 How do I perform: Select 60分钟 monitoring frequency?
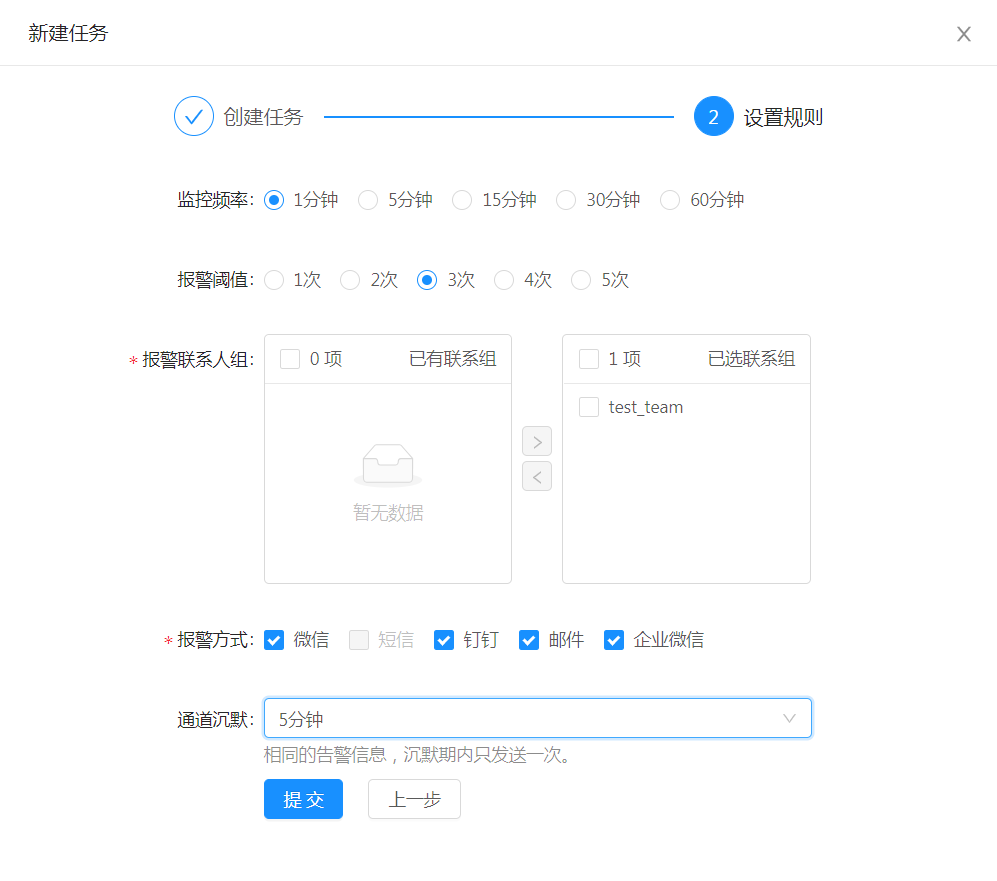670,200
